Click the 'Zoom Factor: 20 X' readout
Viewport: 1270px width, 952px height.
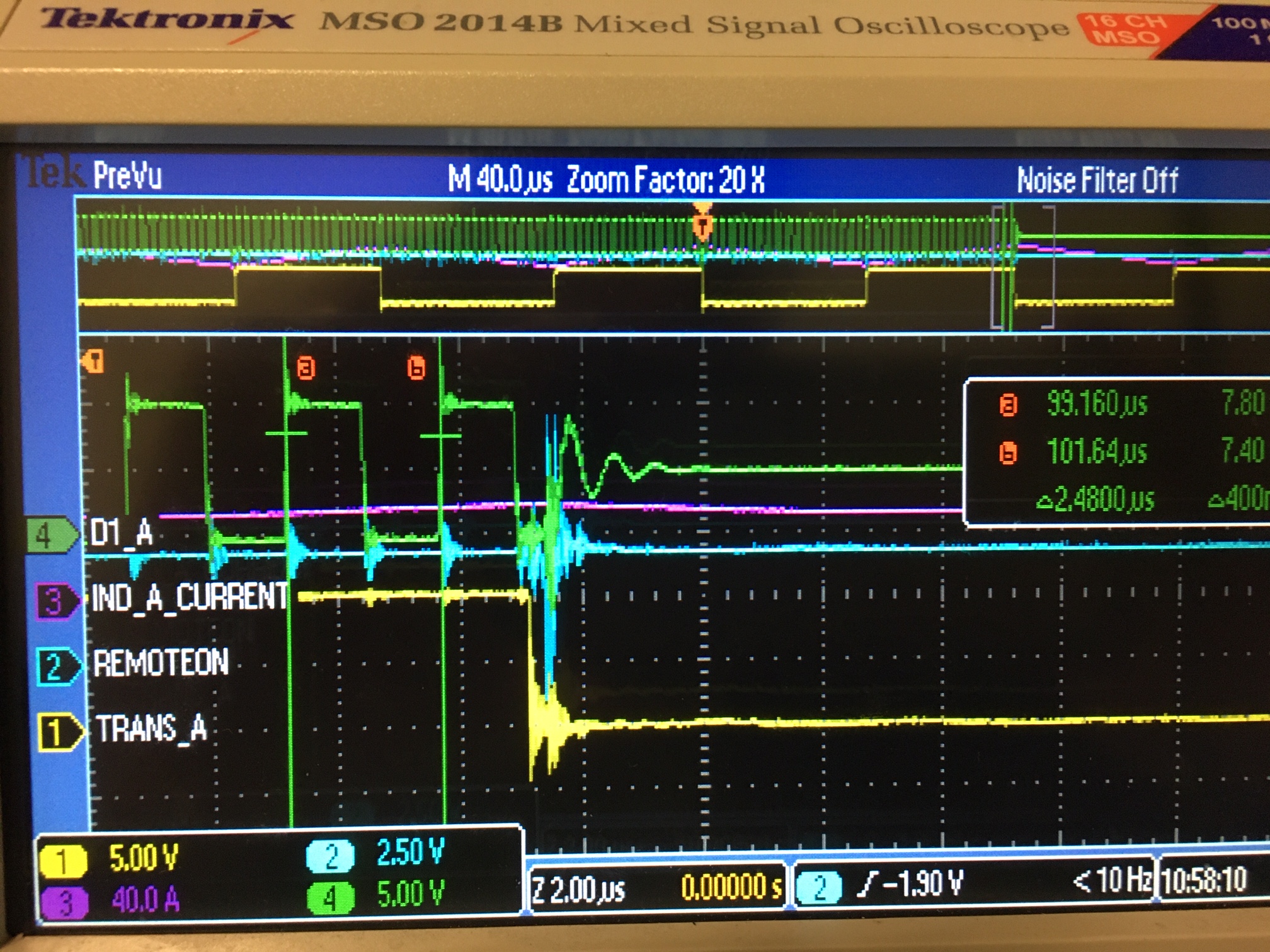(x=666, y=179)
